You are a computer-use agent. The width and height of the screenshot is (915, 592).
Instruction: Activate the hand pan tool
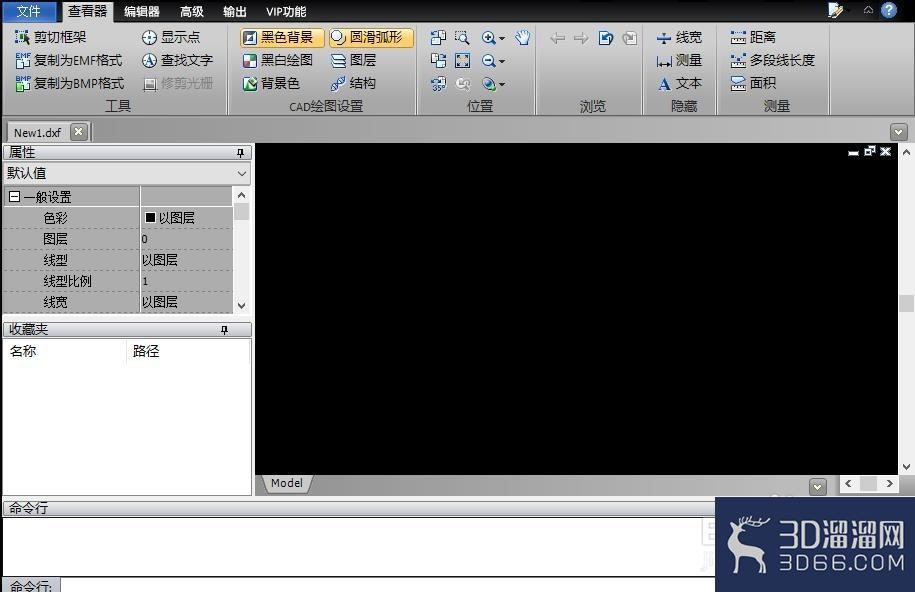point(522,38)
